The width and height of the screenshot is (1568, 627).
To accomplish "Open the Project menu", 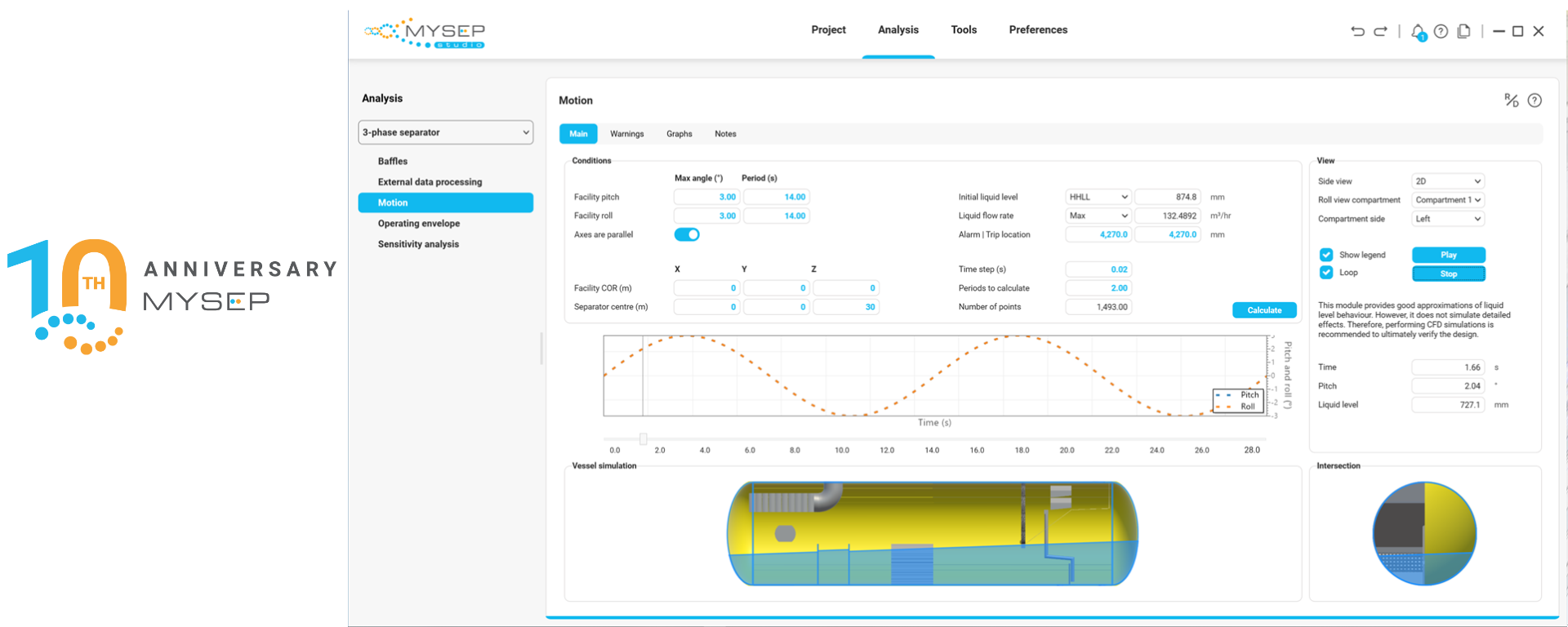I will [828, 30].
